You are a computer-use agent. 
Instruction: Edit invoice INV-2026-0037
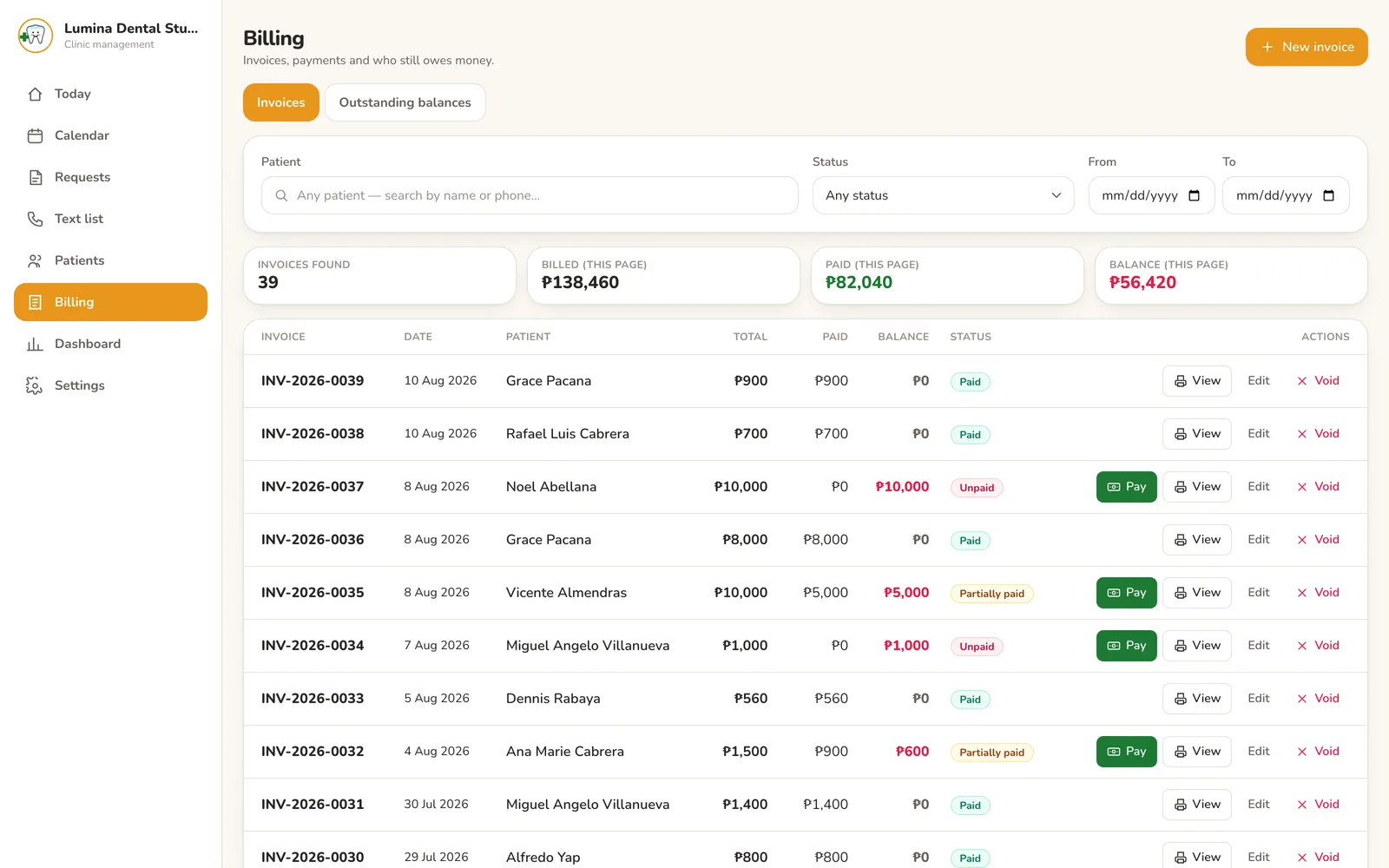click(x=1259, y=487)
